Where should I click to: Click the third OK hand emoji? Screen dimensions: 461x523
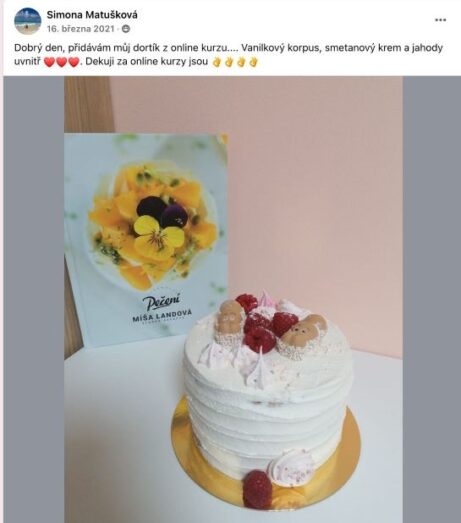pyautogui.click(x=242, y=62)
